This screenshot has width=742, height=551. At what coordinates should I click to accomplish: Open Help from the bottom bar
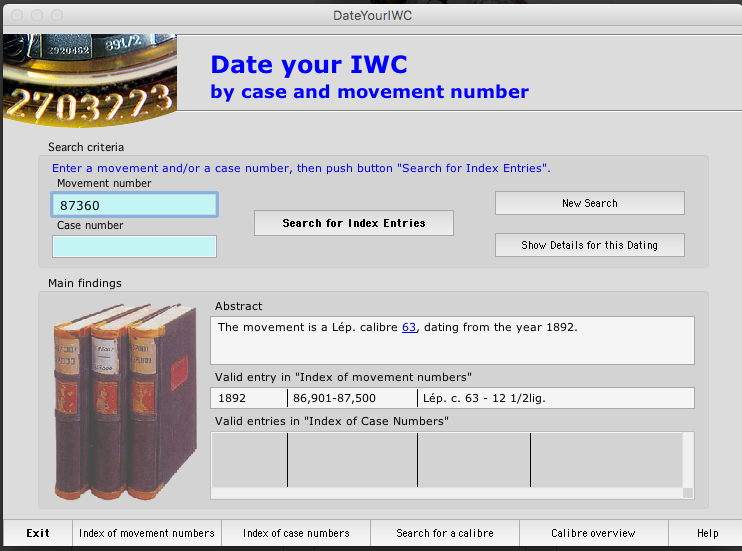pos(707,533)
